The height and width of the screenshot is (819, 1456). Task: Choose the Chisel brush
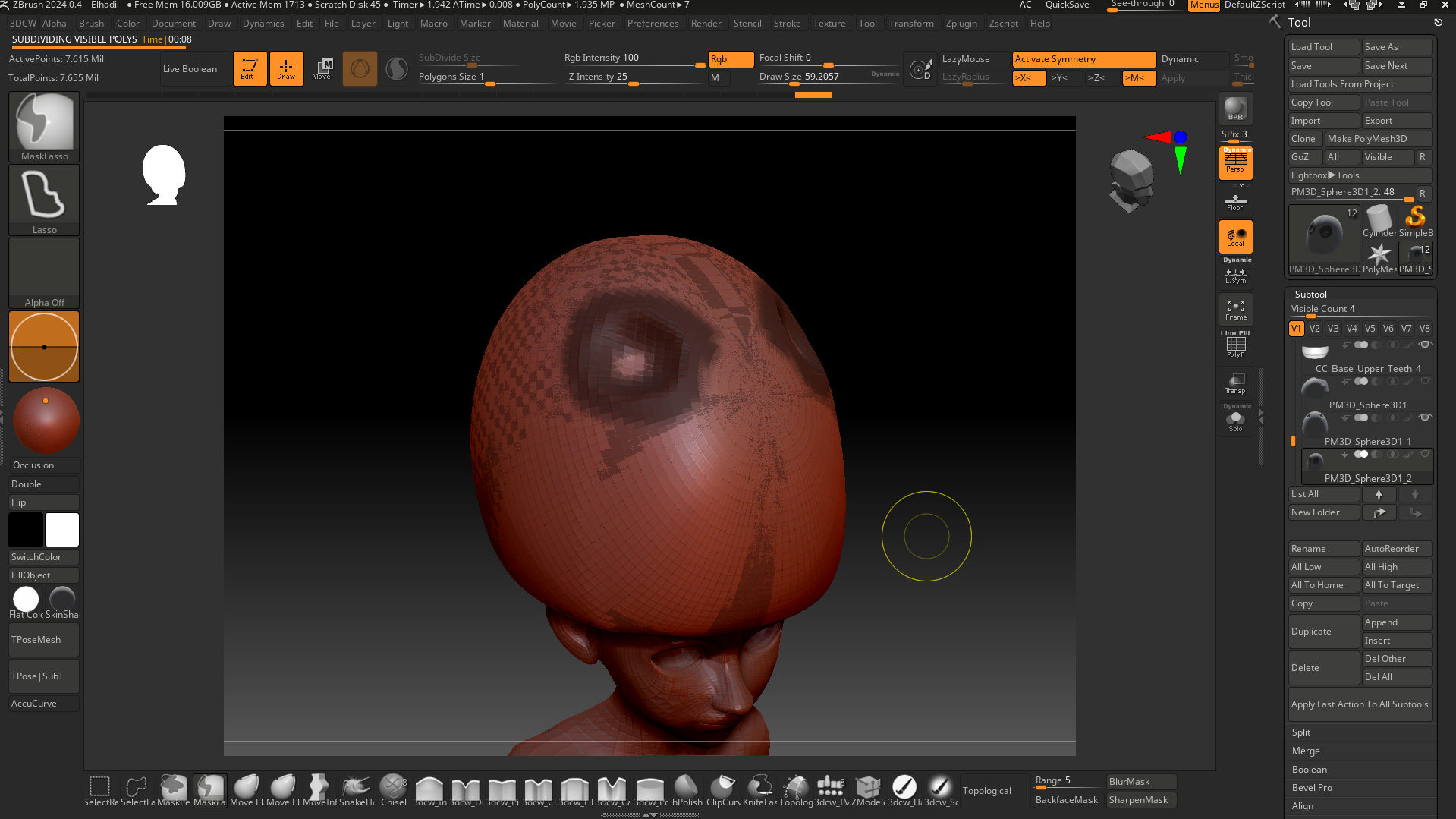tap(393, 791)
